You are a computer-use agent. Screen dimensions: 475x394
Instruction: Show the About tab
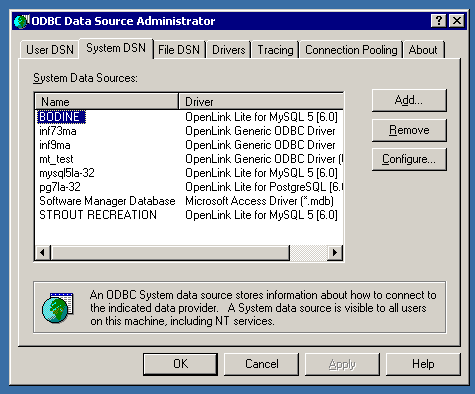423,50
